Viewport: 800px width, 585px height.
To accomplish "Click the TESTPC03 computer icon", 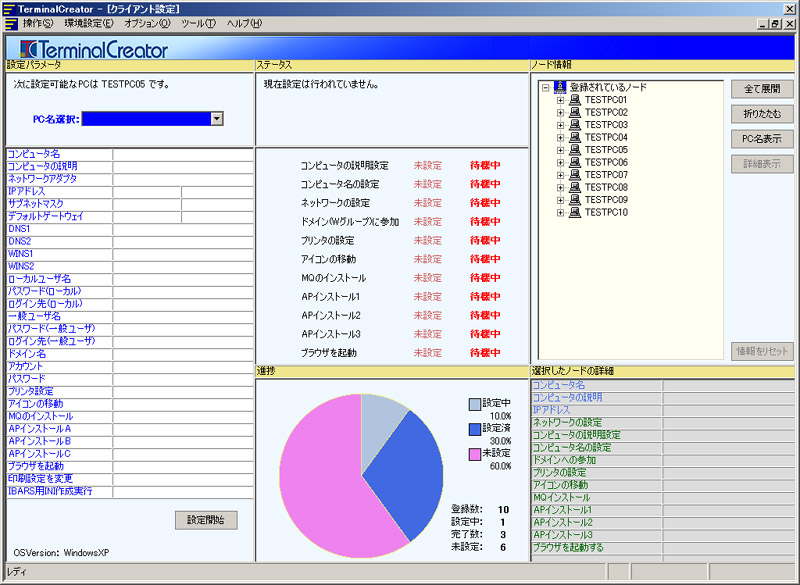I will pyautogui.click(x=575, y=125).
